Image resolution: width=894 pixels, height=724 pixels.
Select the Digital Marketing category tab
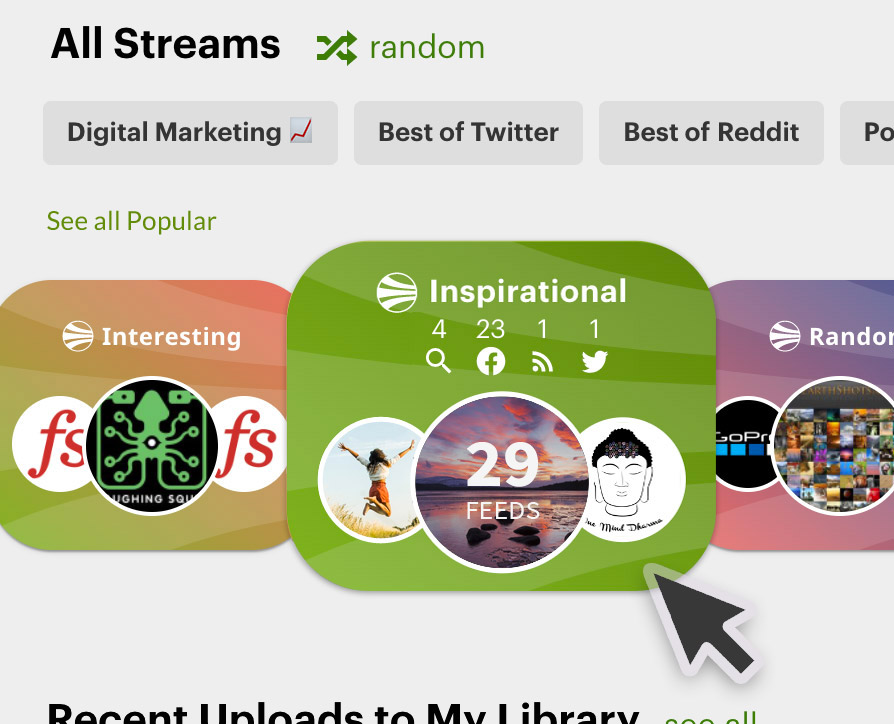tap(190, 133)
